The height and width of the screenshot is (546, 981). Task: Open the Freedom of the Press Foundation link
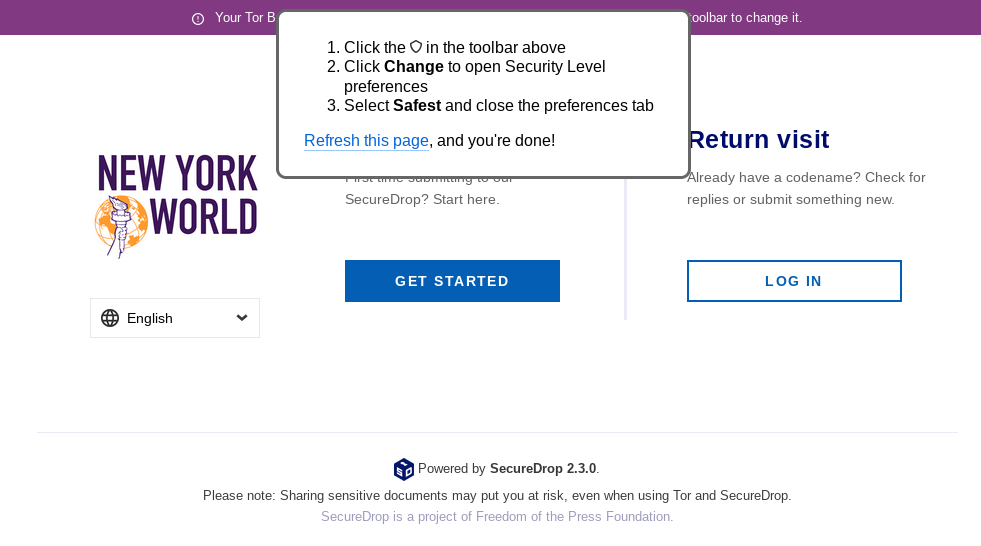[x=497, y=517]
